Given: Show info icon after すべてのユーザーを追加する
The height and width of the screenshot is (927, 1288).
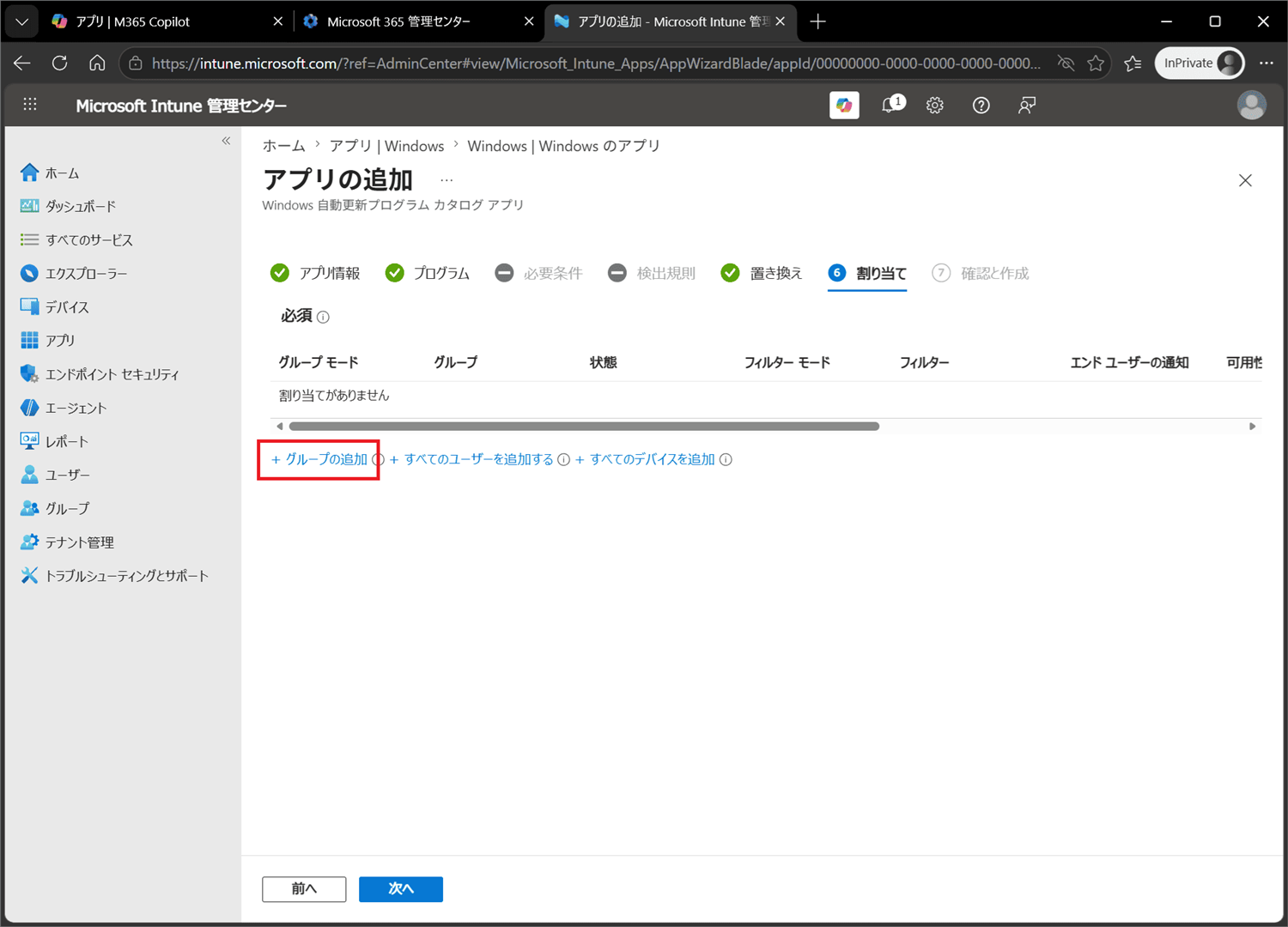Looking at the screenshot, I should (x=563, y=460).
